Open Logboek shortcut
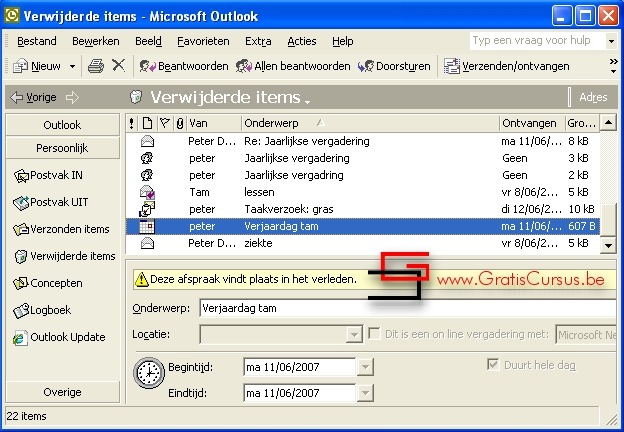The image size is (624, 432). [x=42, y=310]
